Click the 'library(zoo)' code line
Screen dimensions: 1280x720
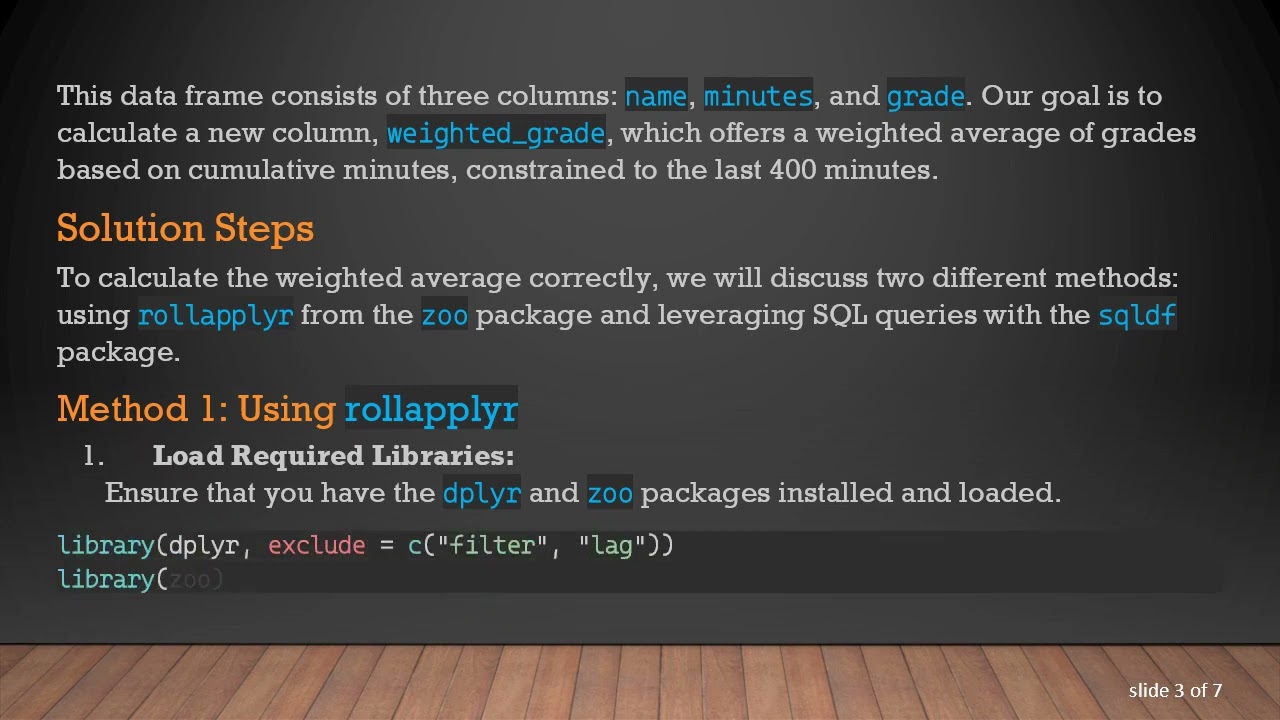click(140, 579)
